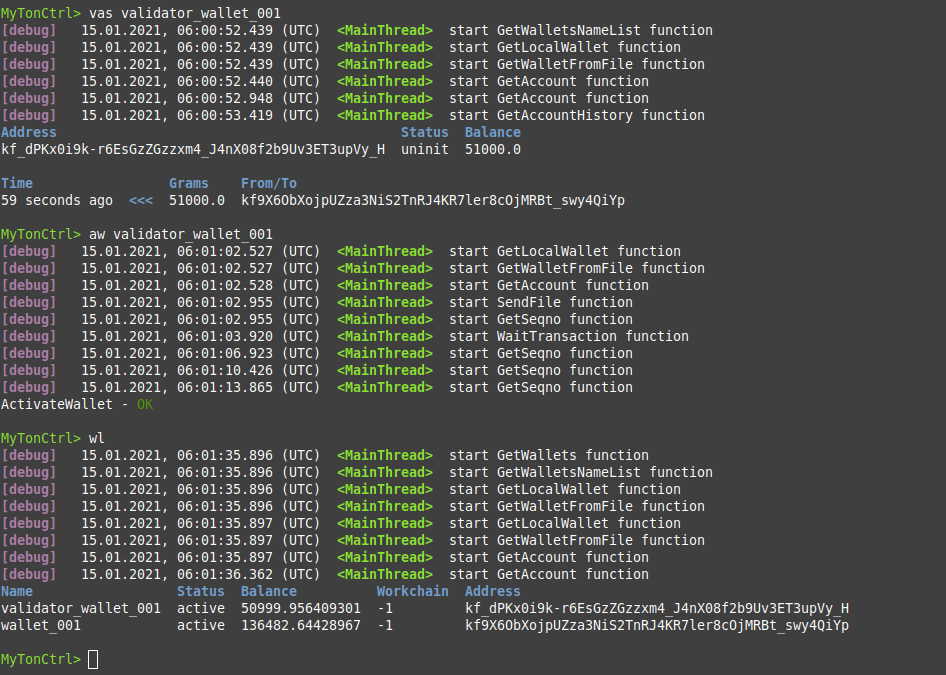Viewport: 946px width, 675px height.
Task: Select the 'ActivateWallet - OK' result line
Action: click(78, 404)
